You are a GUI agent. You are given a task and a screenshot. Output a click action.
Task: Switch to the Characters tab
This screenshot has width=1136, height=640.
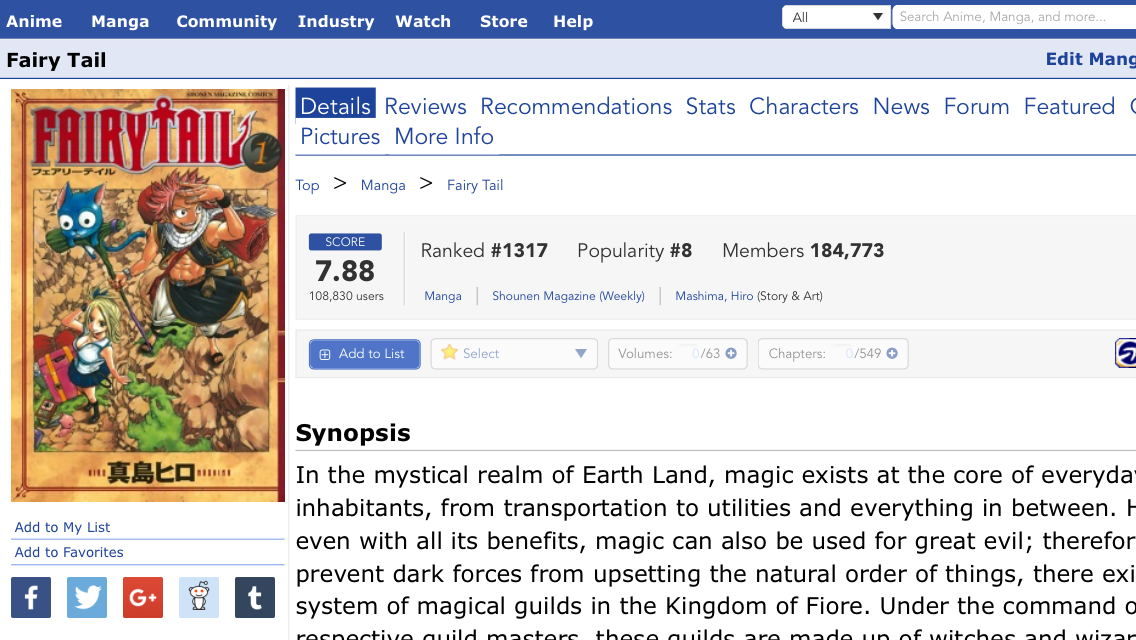tap(803, 107)
